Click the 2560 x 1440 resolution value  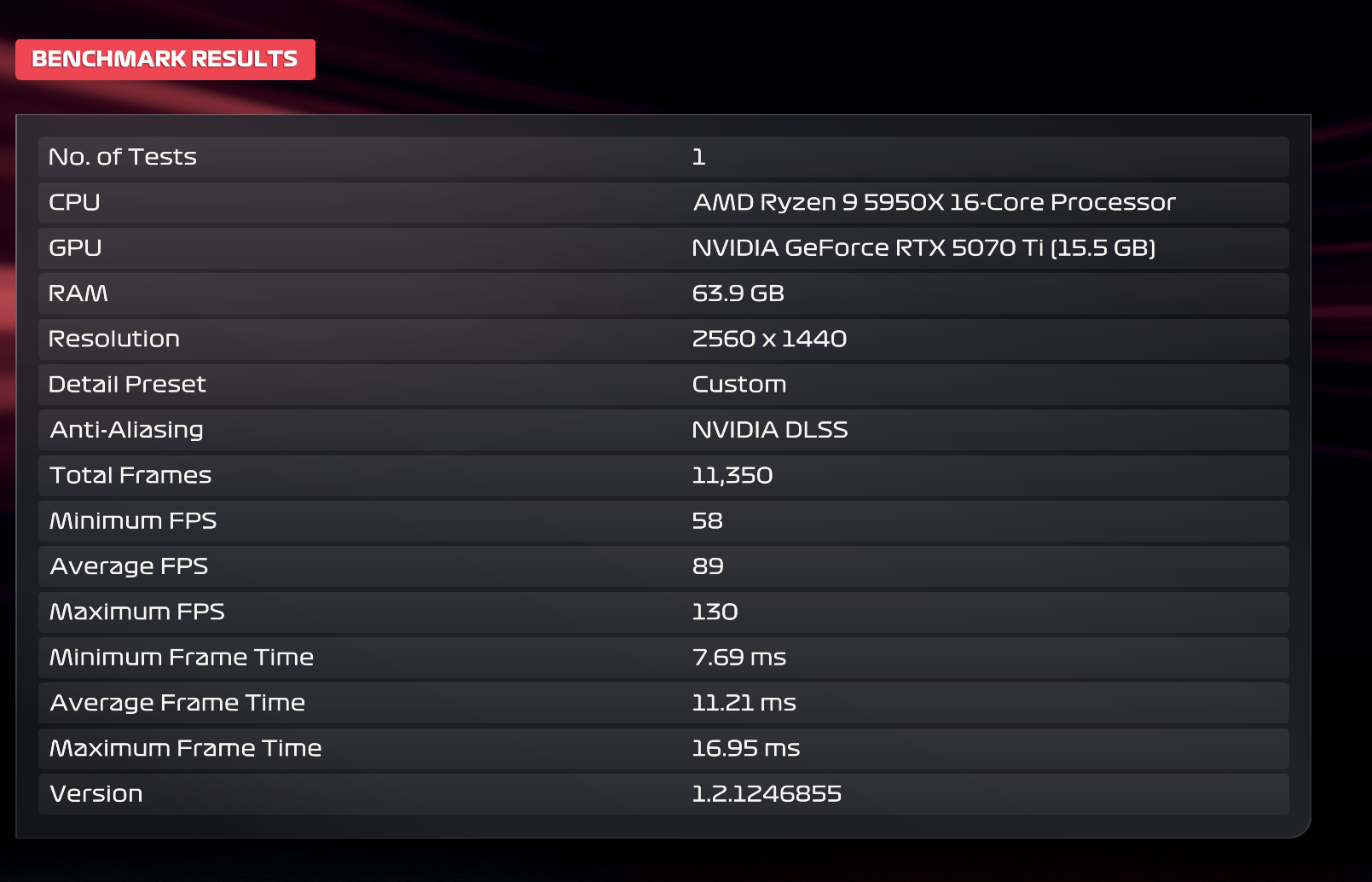tap(769, 339)
